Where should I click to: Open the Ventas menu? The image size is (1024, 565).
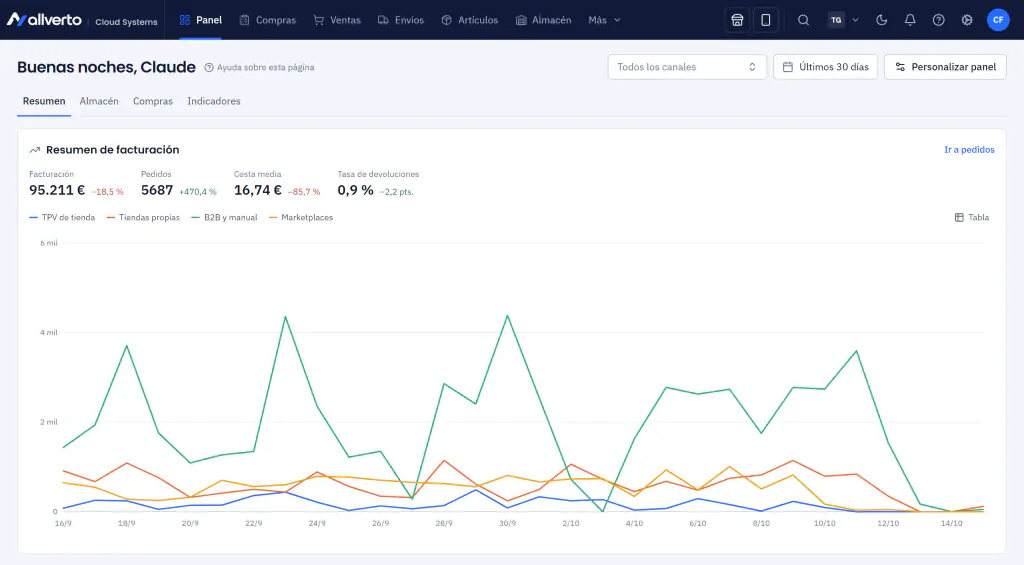337,20
